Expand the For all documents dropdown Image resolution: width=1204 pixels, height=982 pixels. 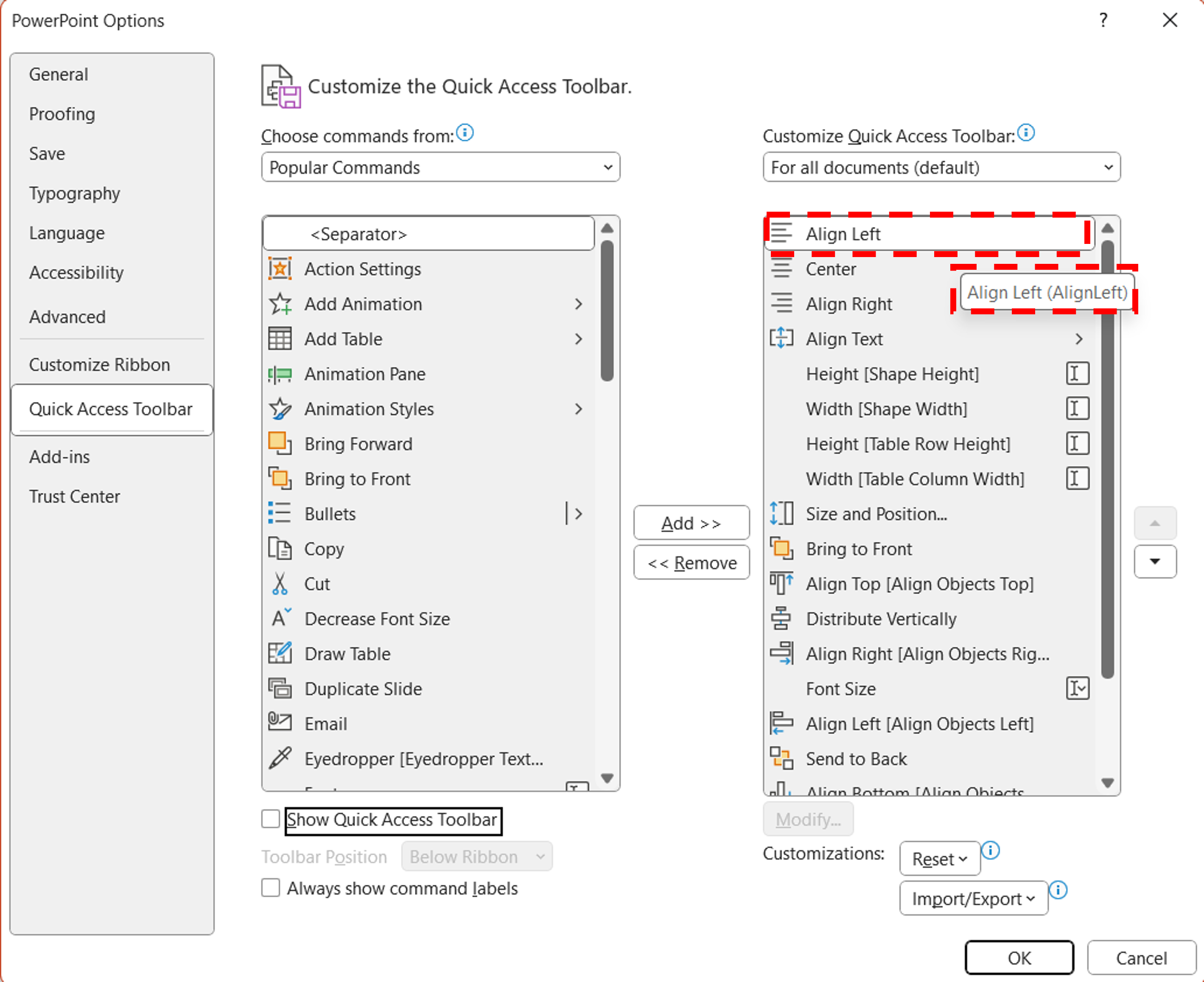click(941, 168)
